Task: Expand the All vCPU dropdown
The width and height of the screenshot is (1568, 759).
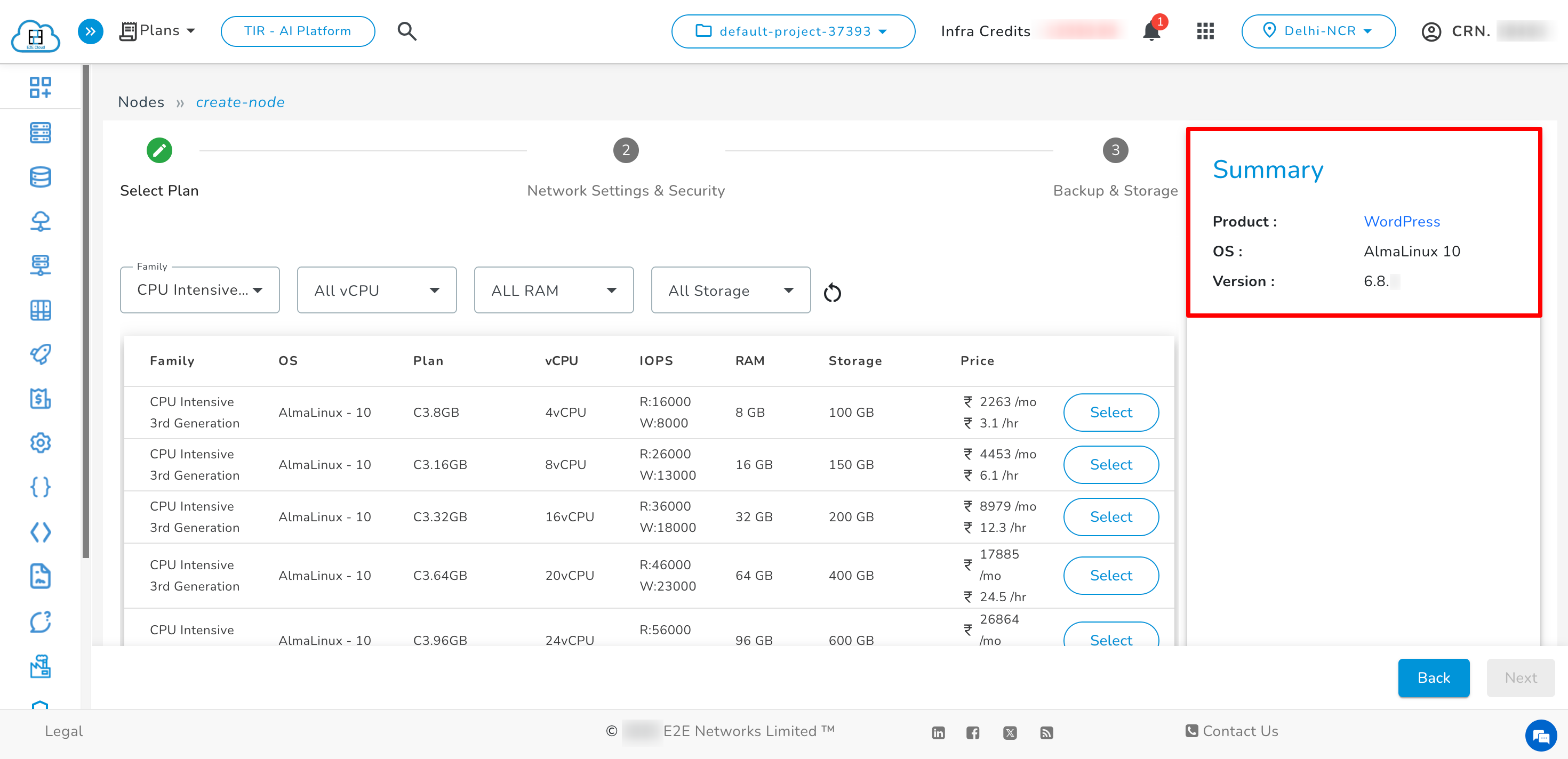Action: tap(377, 290)
